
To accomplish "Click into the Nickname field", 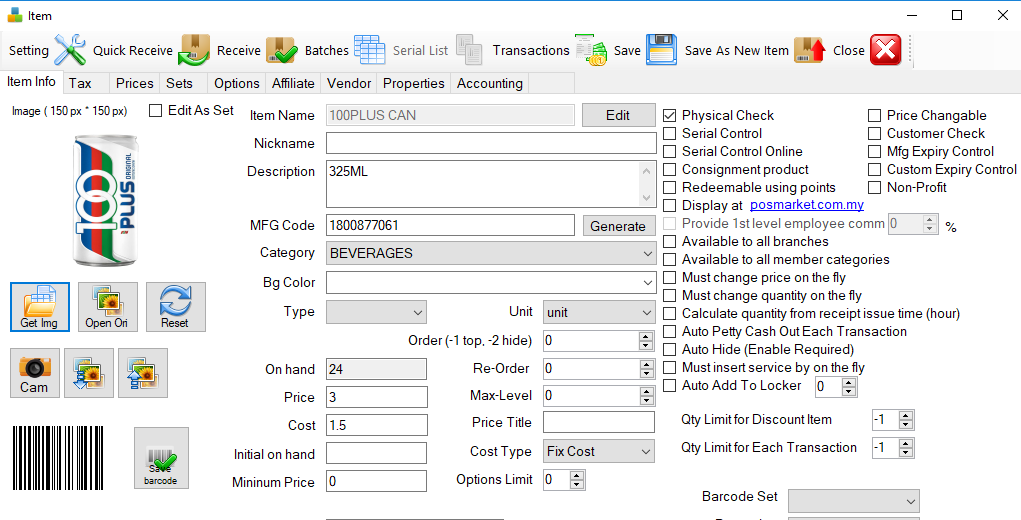I will pyautogui.click(x=491, y=143).
